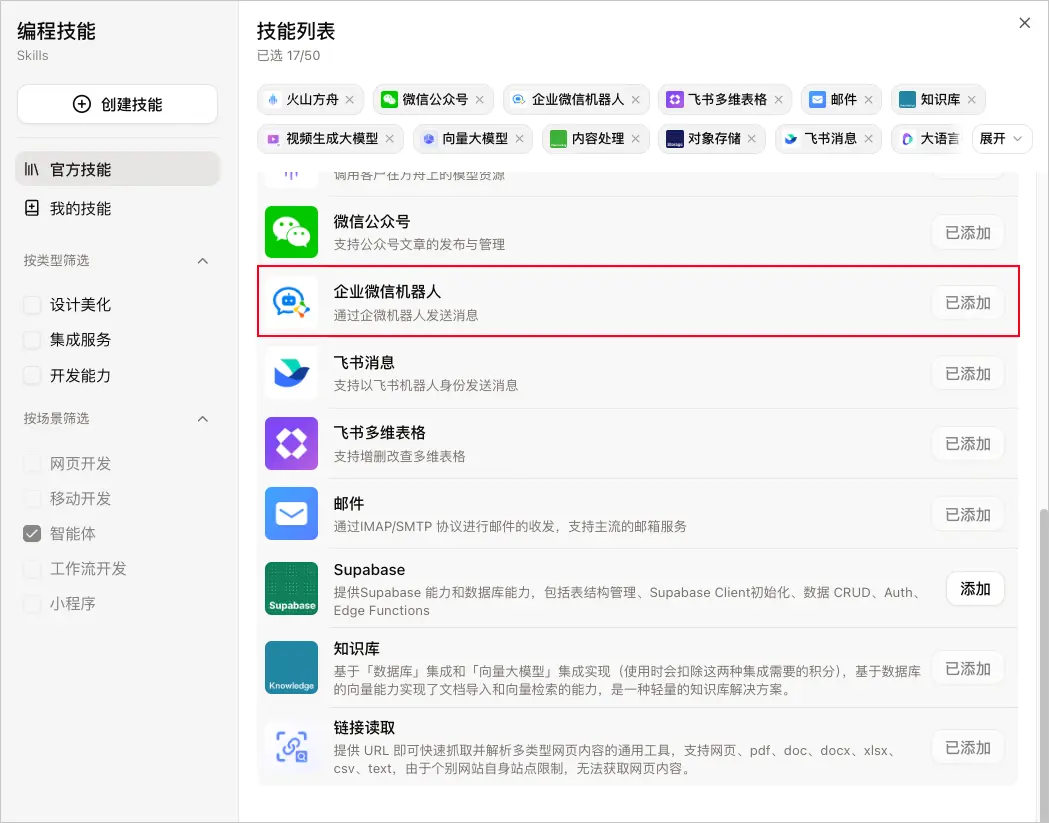Click the 内容处理 tag icon
The height and width of the screenshot is (823, 1049).
tap(558, 139)
